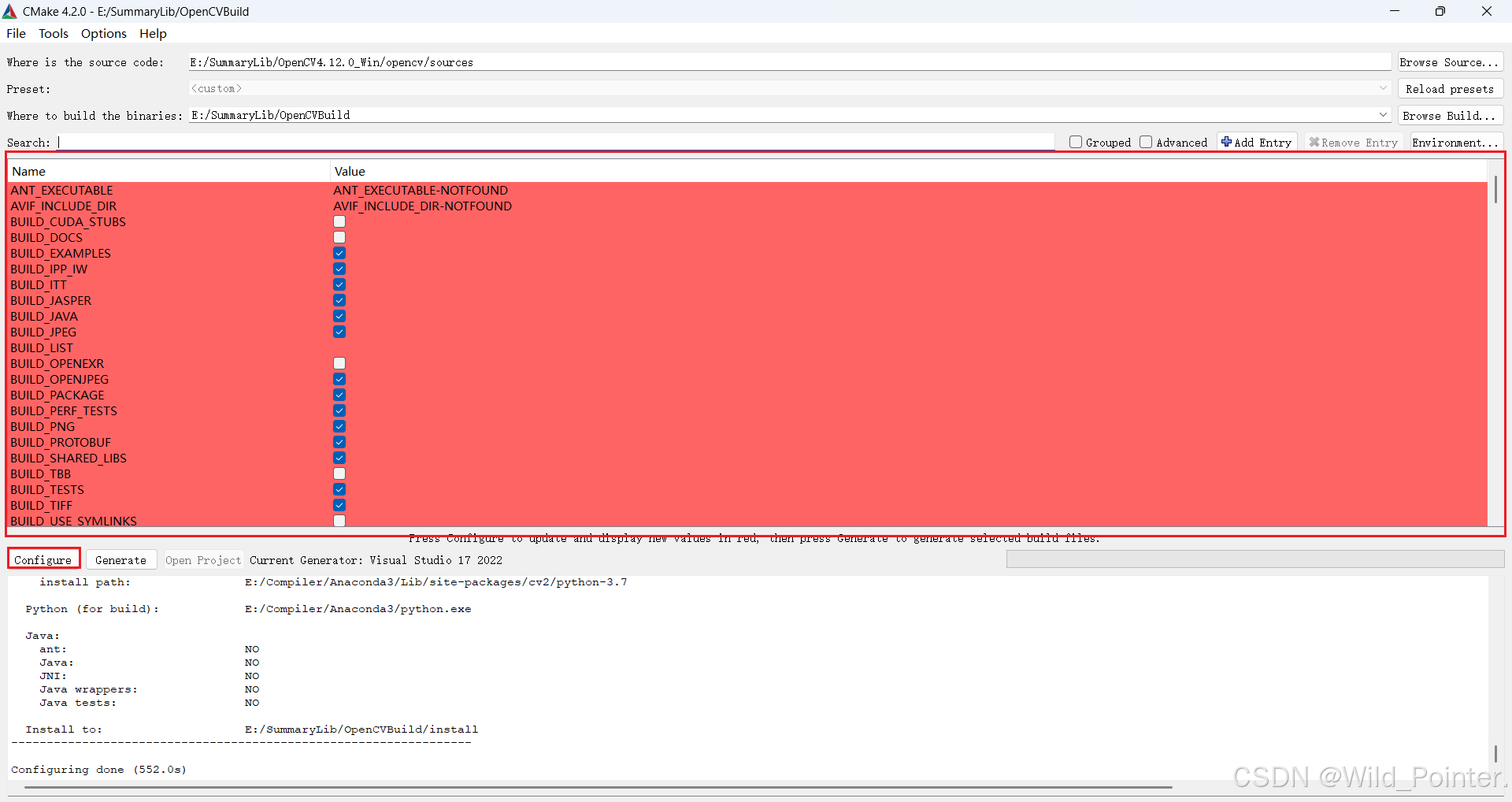Check BUILD_USE_SYMLINKS checkbox
1512x802 pixels.
click(339, 521)
